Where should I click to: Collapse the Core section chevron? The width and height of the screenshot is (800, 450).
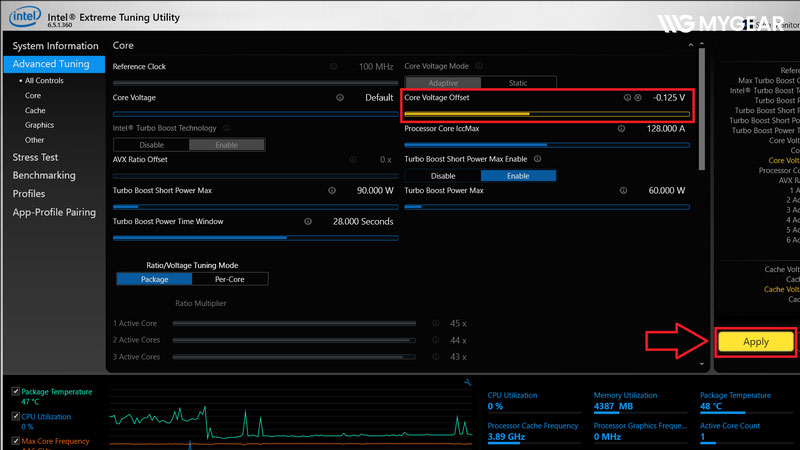(691, 45)
